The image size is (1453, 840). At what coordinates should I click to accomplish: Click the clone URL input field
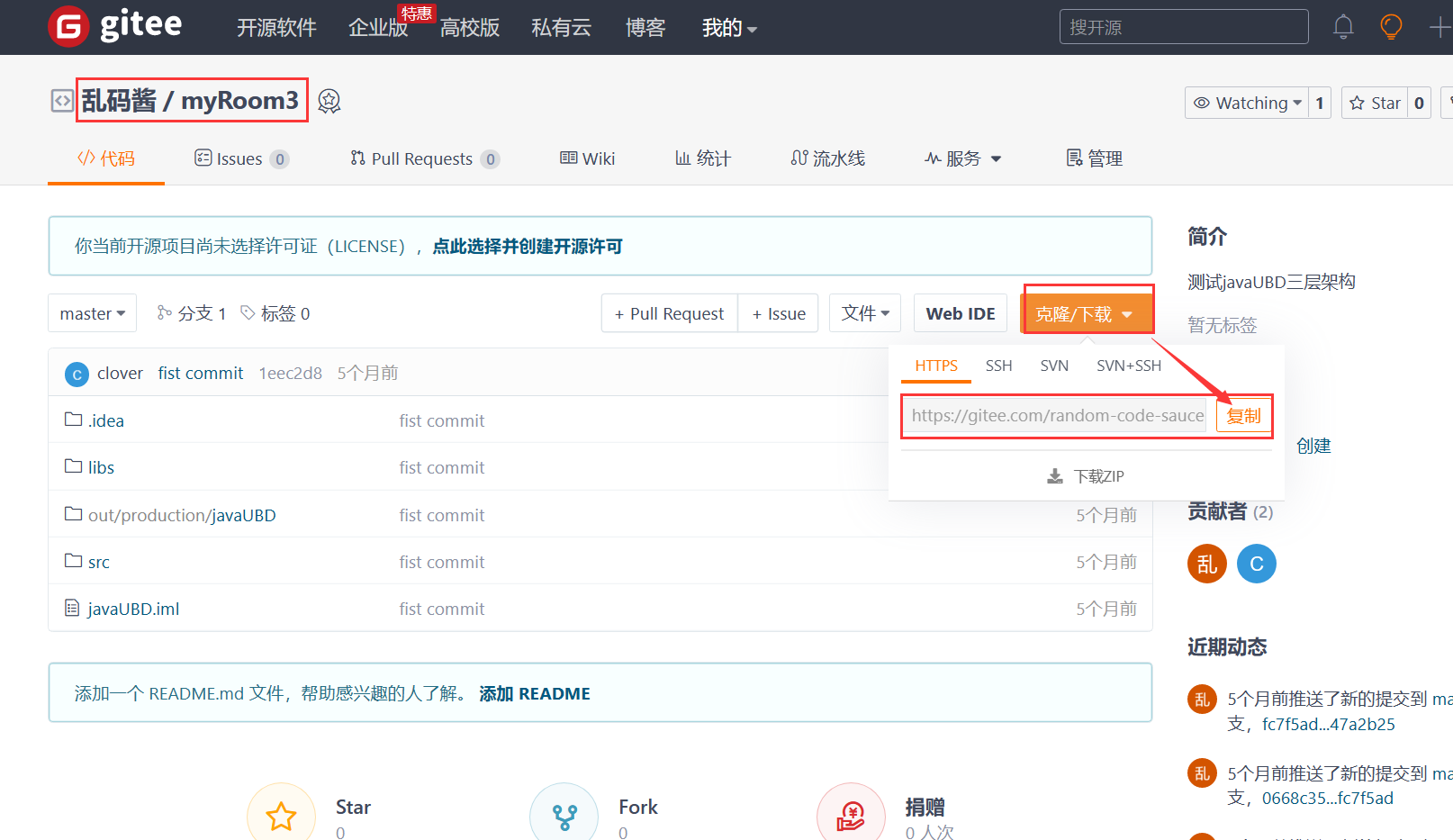(x=1056, y=416)
